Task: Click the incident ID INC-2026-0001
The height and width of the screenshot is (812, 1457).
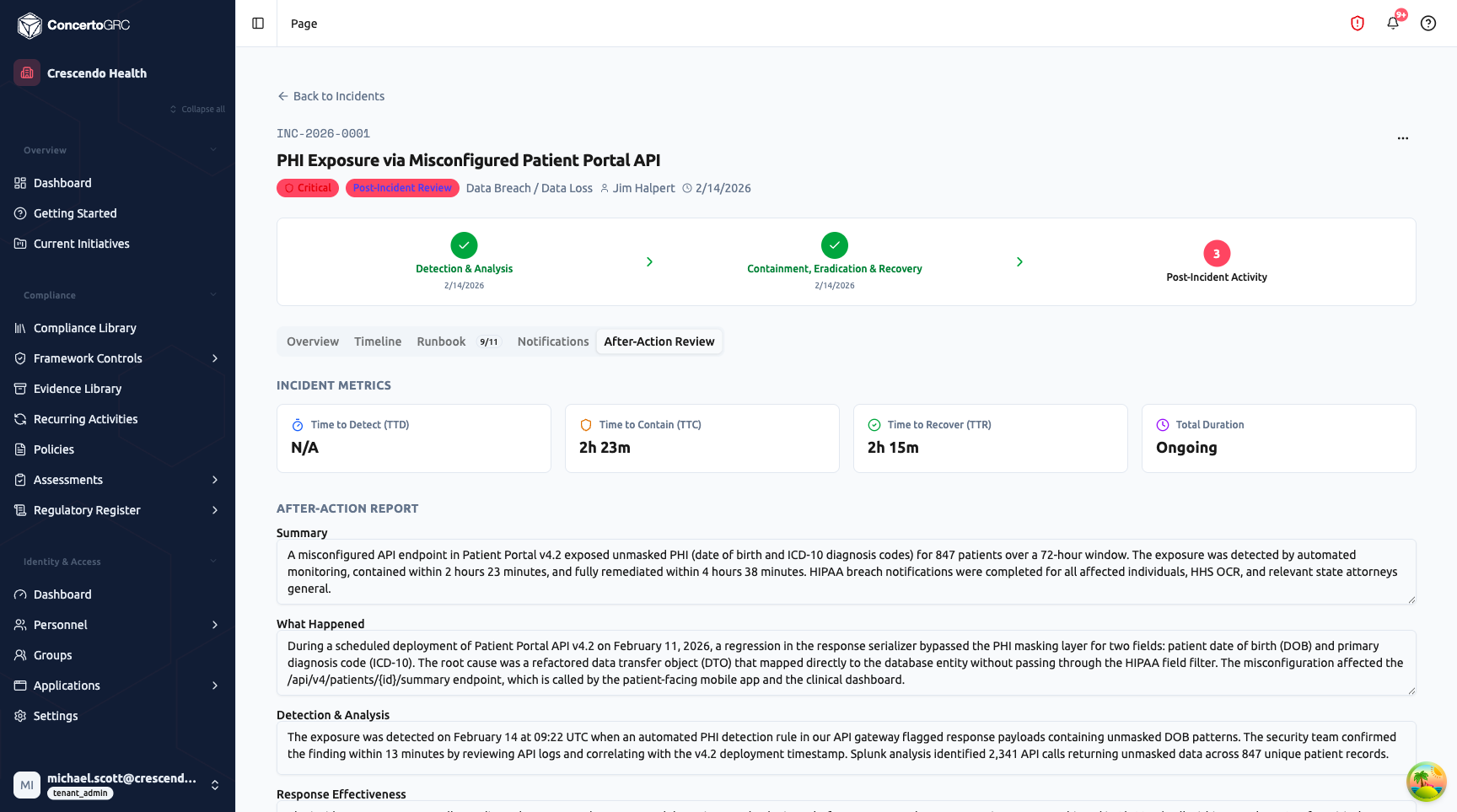Action: click(x=323, y=133)
